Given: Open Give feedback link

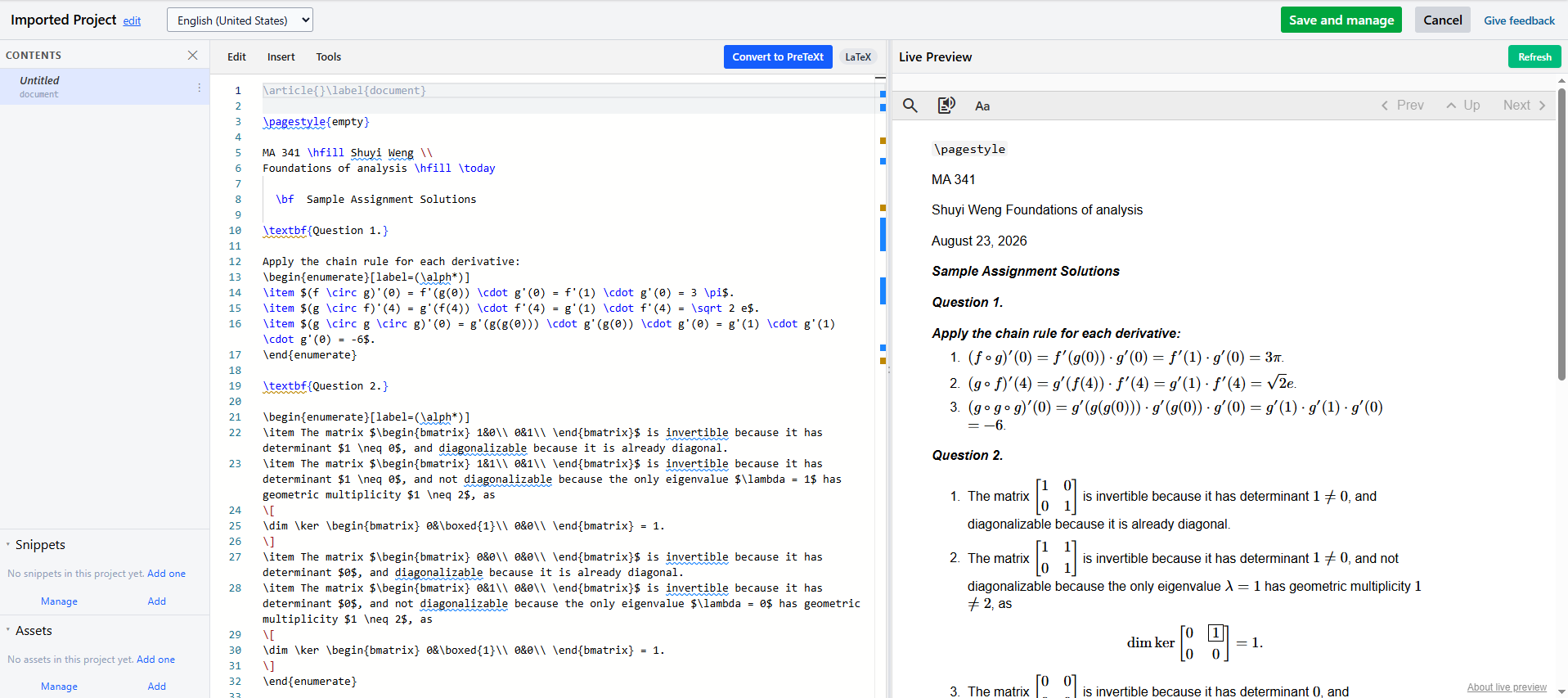Looking at the screenshot, I should pos(1519,20).
